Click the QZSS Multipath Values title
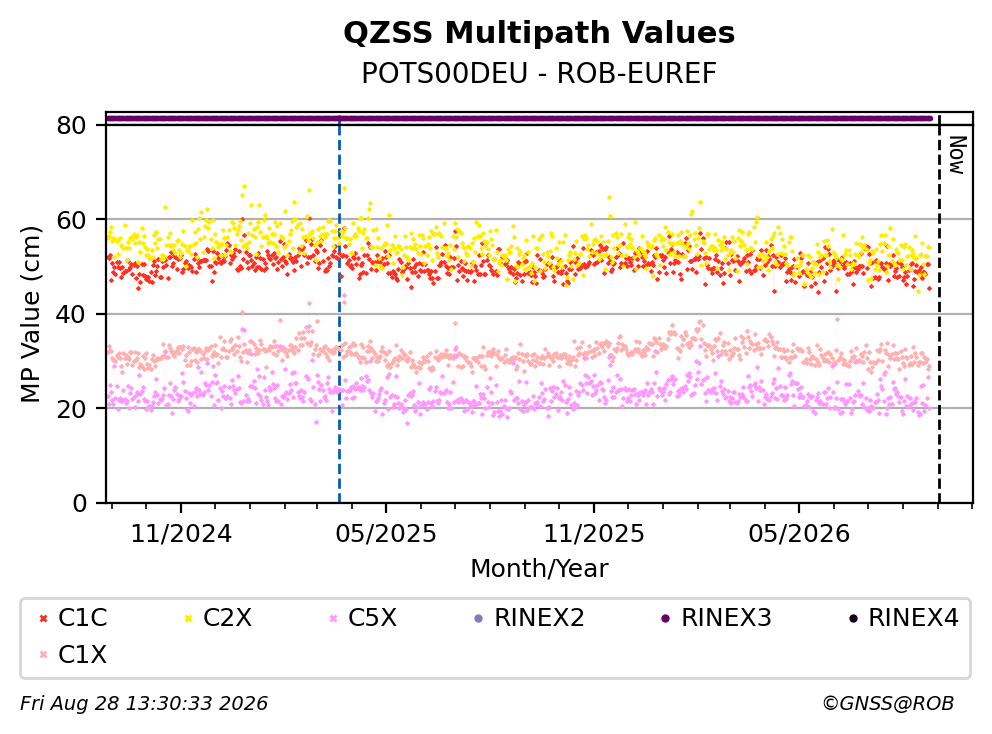Viewport: 992px width, 734px height. pos(539,32)
